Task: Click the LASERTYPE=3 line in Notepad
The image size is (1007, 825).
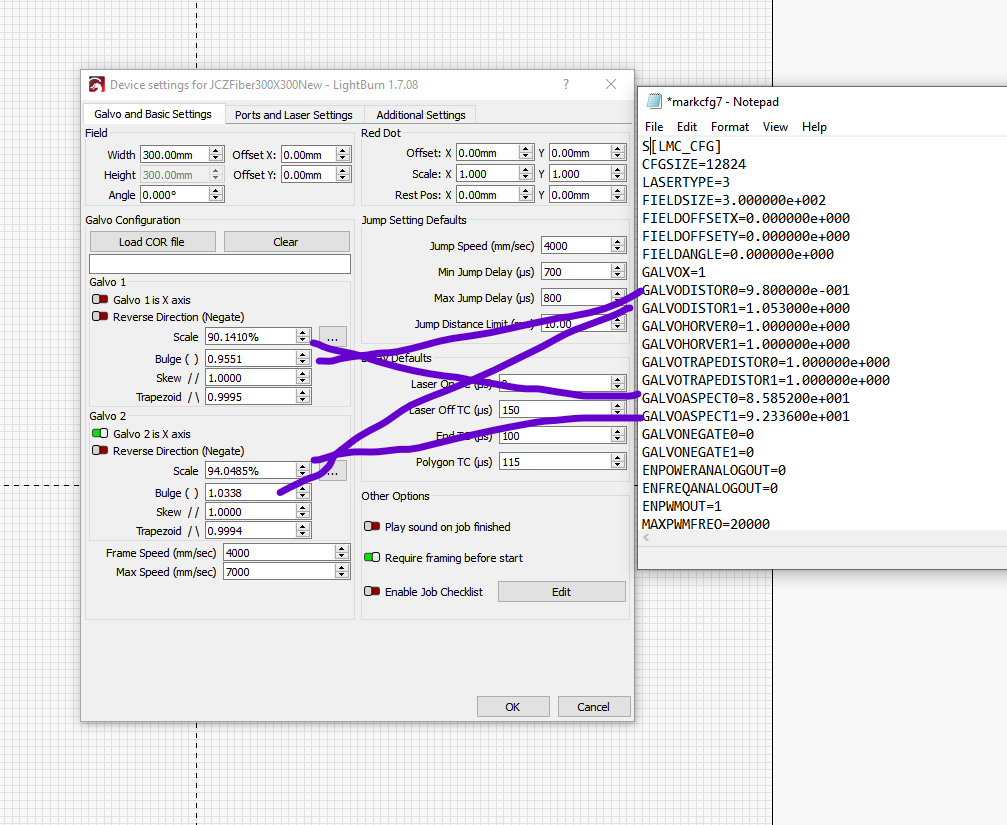Action: point(686,182)
